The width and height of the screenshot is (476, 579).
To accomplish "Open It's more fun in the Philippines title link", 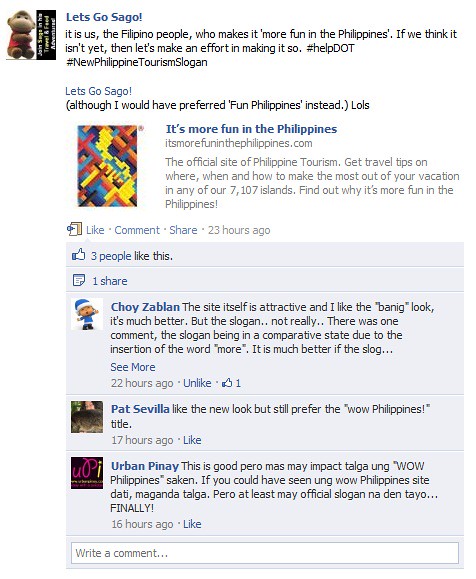I will tap(251, 129).
